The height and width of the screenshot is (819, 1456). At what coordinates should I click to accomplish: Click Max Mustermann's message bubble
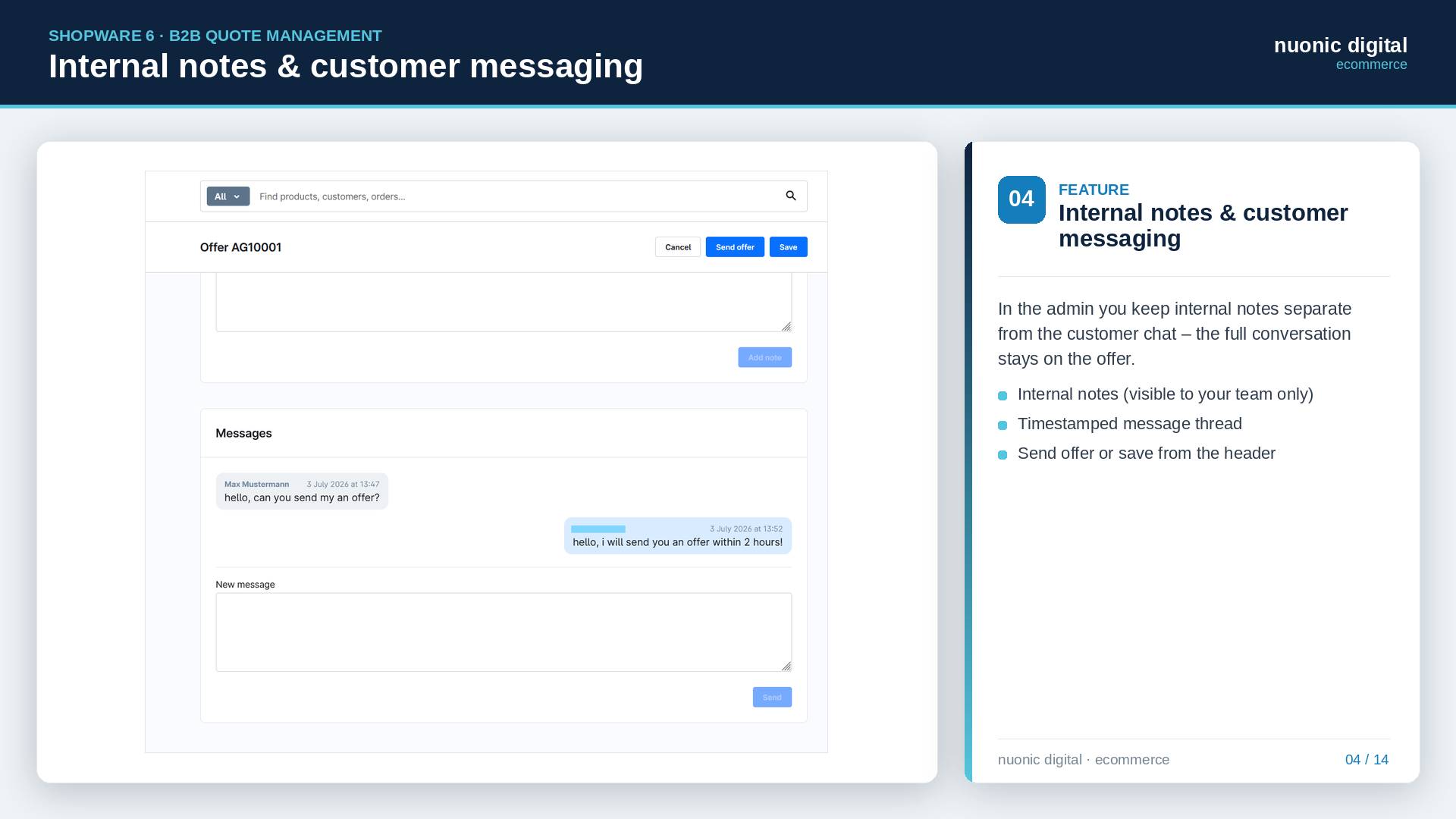302,491
